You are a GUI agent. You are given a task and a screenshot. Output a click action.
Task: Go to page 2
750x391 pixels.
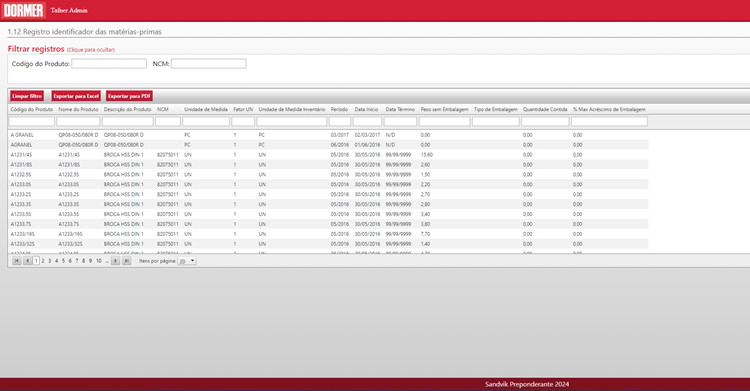point(43,261)
